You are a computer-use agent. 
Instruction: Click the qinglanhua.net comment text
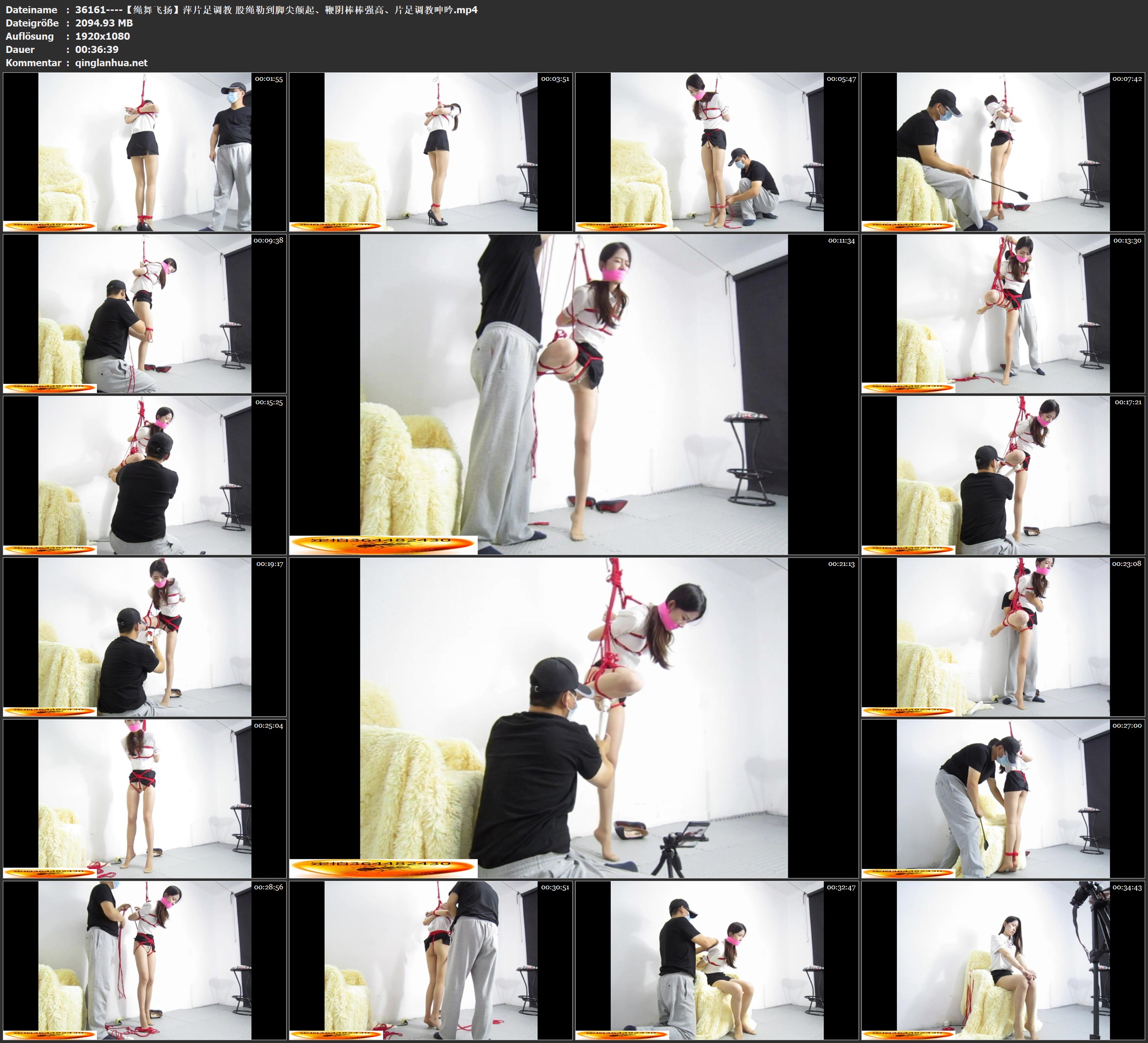pos(111,62)
